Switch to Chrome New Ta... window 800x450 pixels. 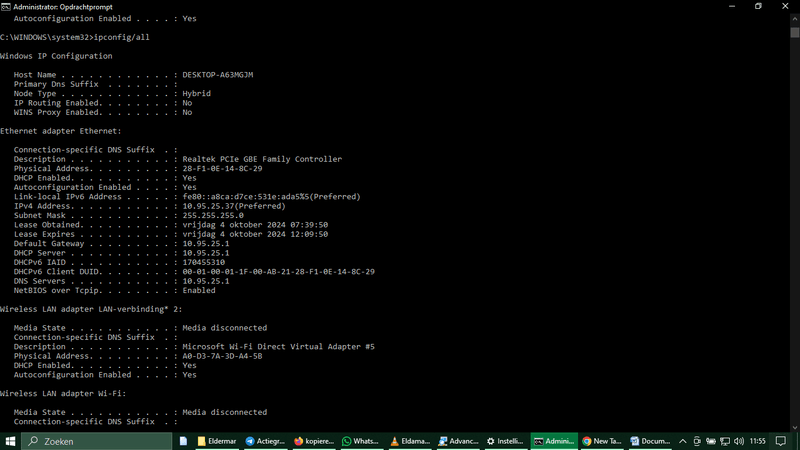tap(602, 441)
